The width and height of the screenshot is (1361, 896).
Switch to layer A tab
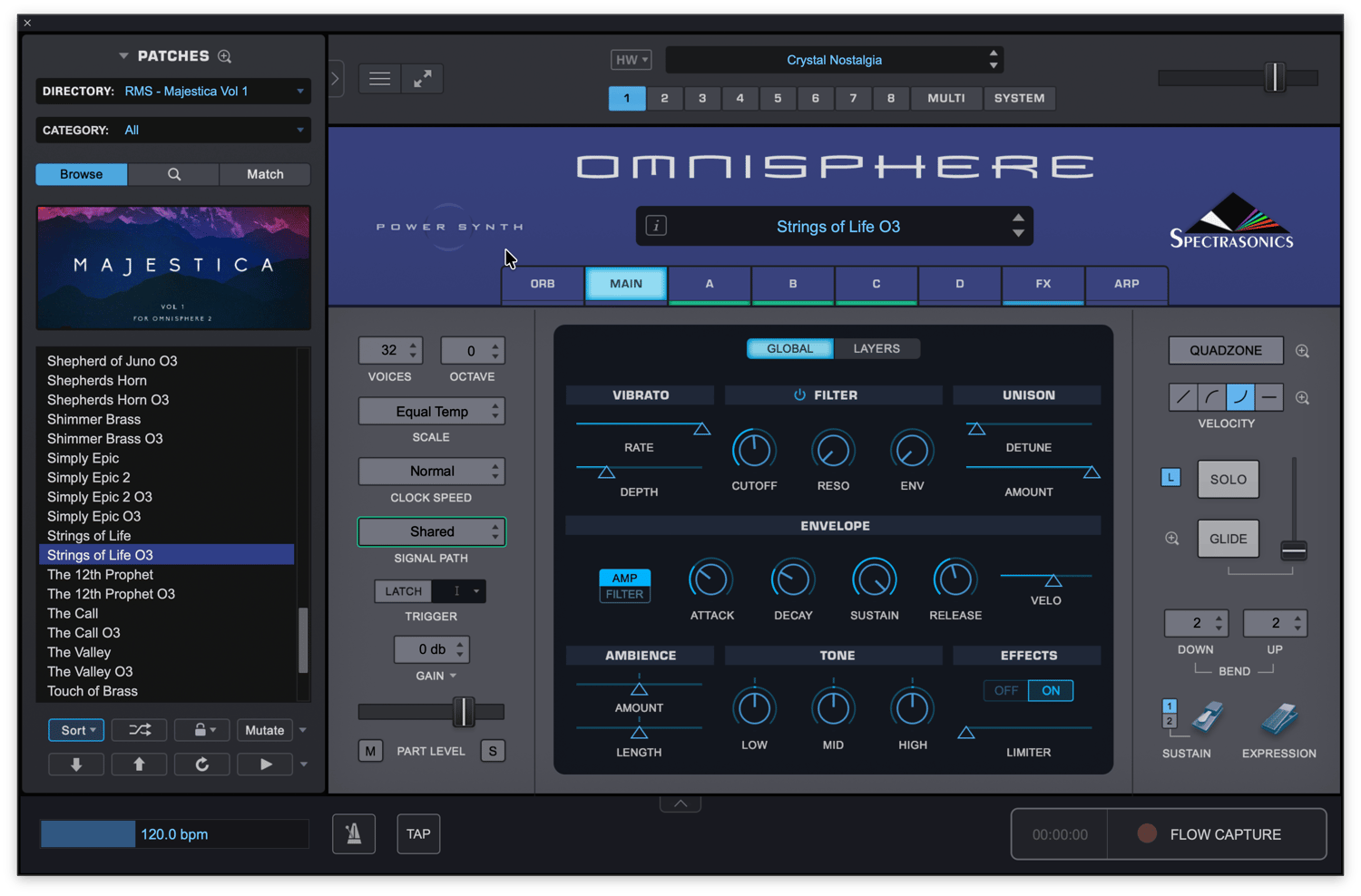point(710,284)
